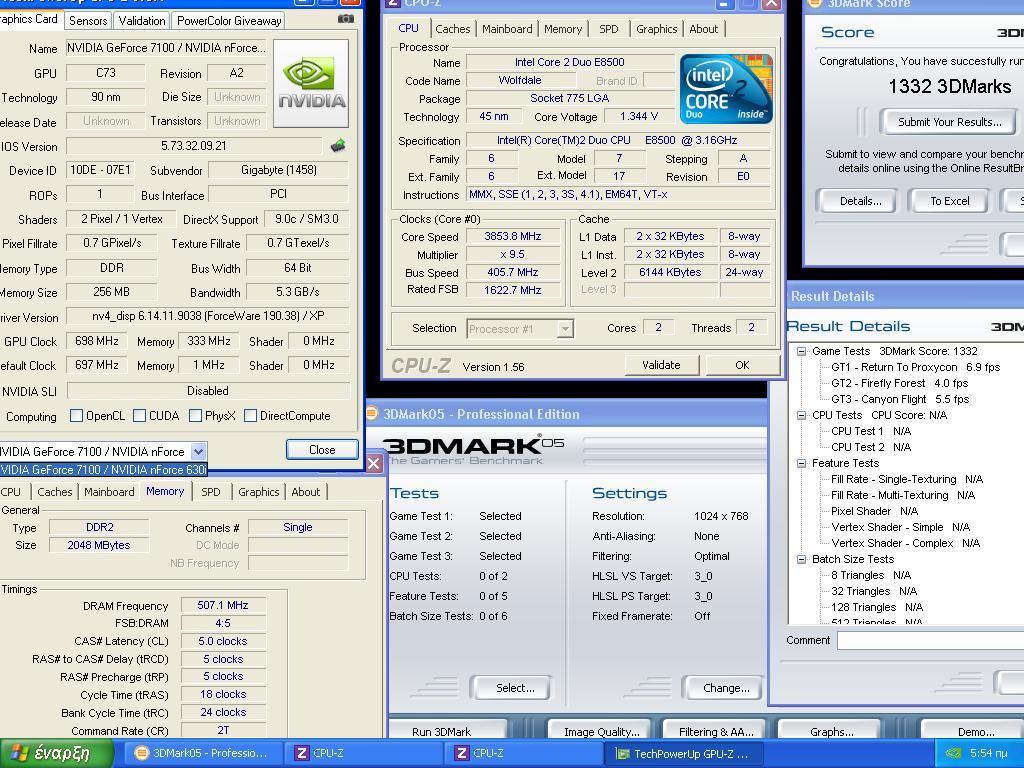Viewport: 1024px width, 768px height.
Task: Open About tab in lower CPU-Z window
Action: point(306,492)
